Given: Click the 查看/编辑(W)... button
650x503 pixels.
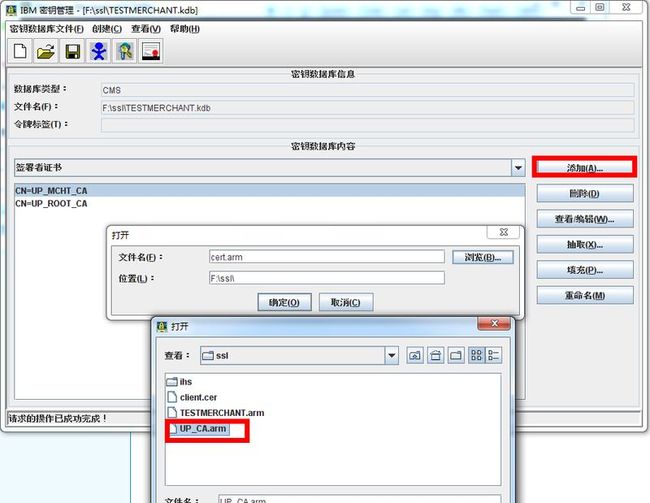Looking at the screenshot, I should click(x=585, y=219).
